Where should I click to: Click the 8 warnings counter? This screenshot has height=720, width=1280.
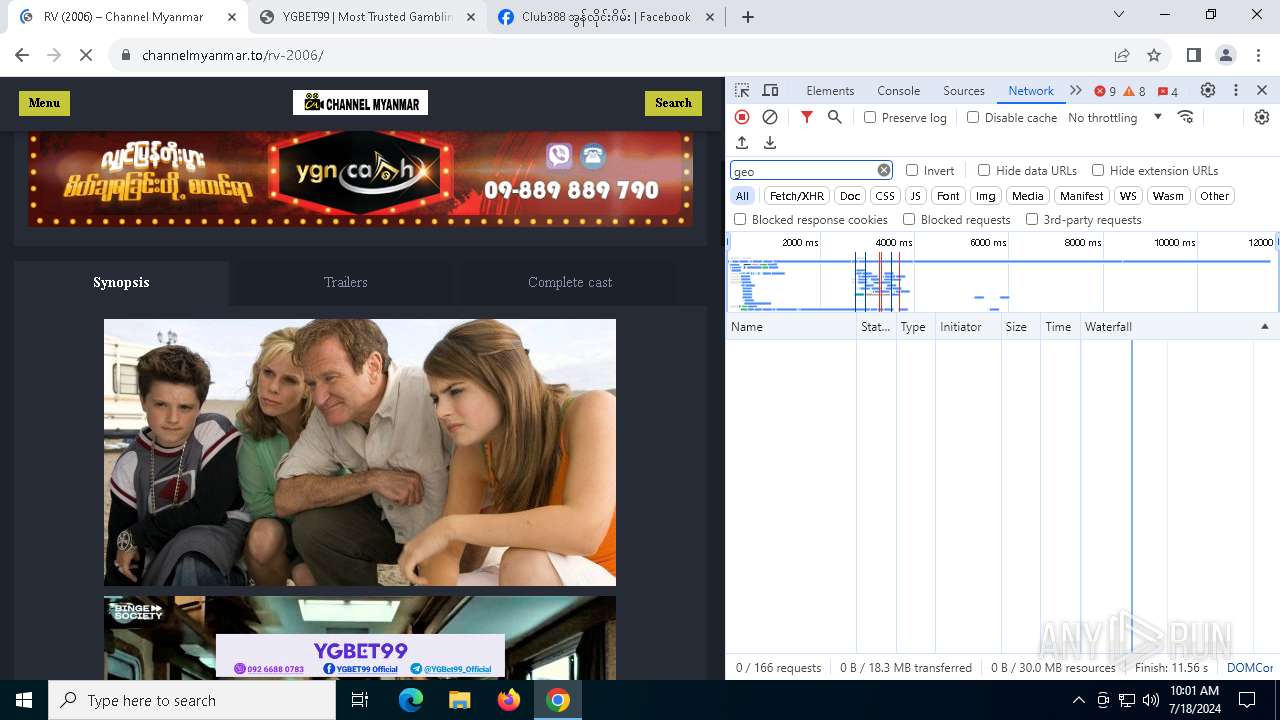tap(1135, 91)
